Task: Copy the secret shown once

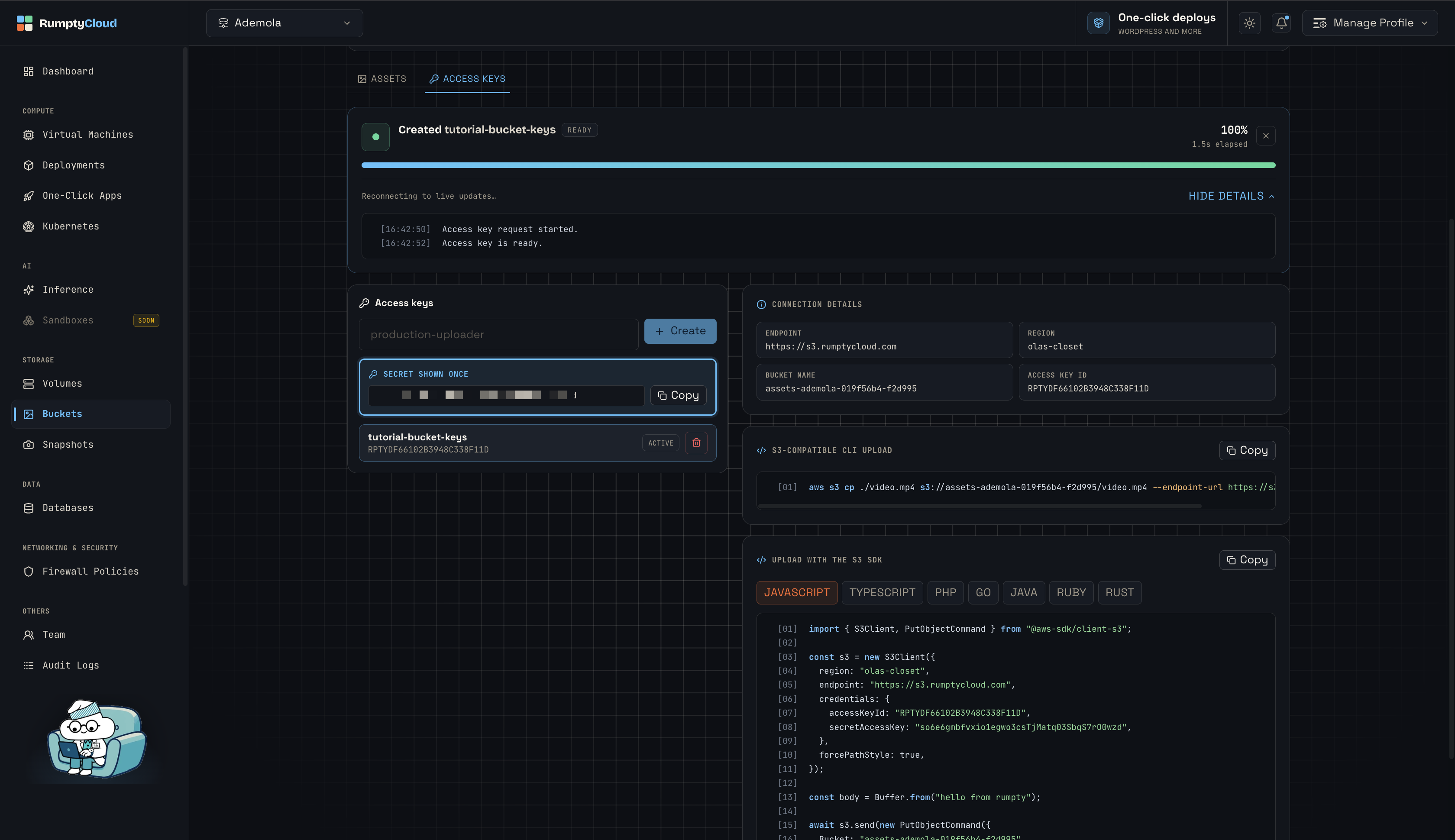Action: [x=679, y=395]
